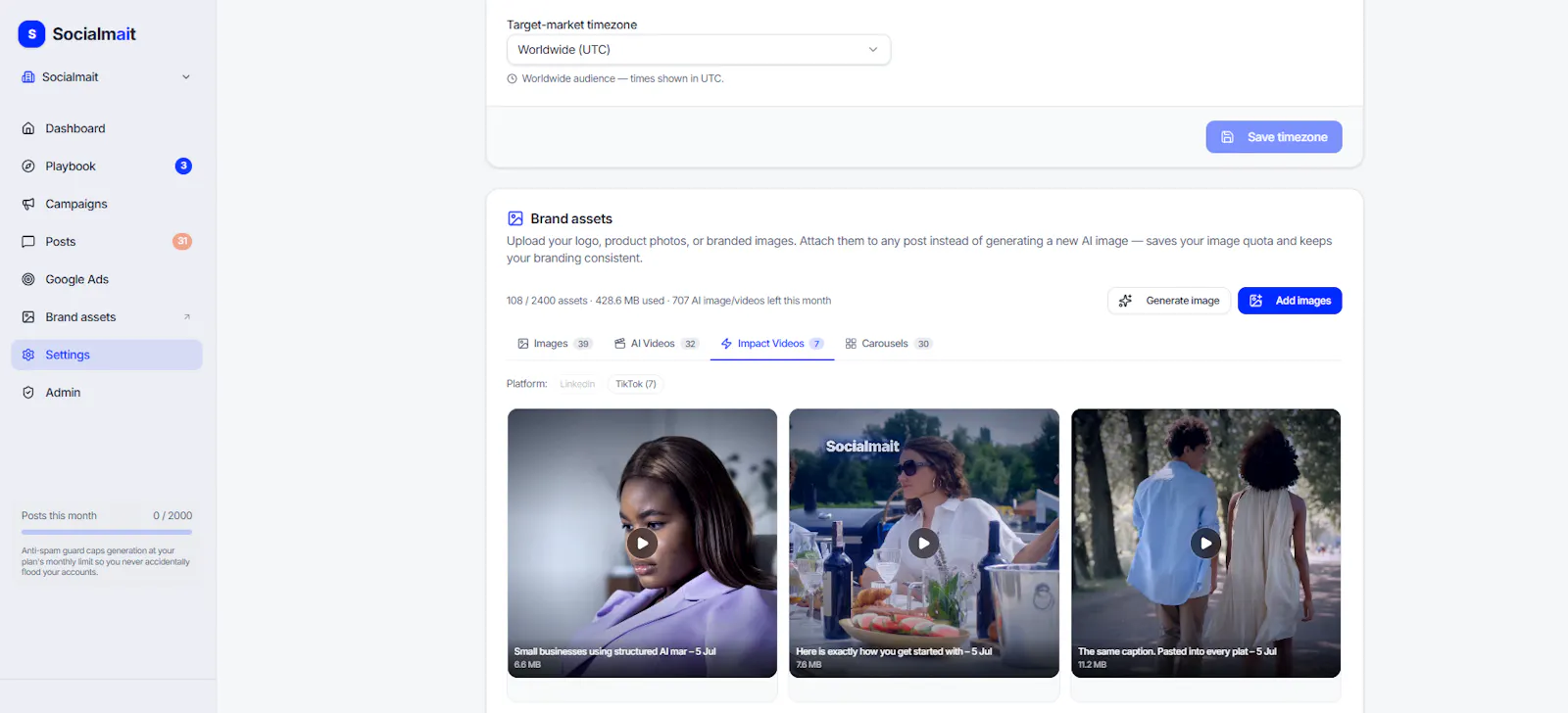
Task: Click the film icon on AI Videos tab
Action: click(620, 344)
